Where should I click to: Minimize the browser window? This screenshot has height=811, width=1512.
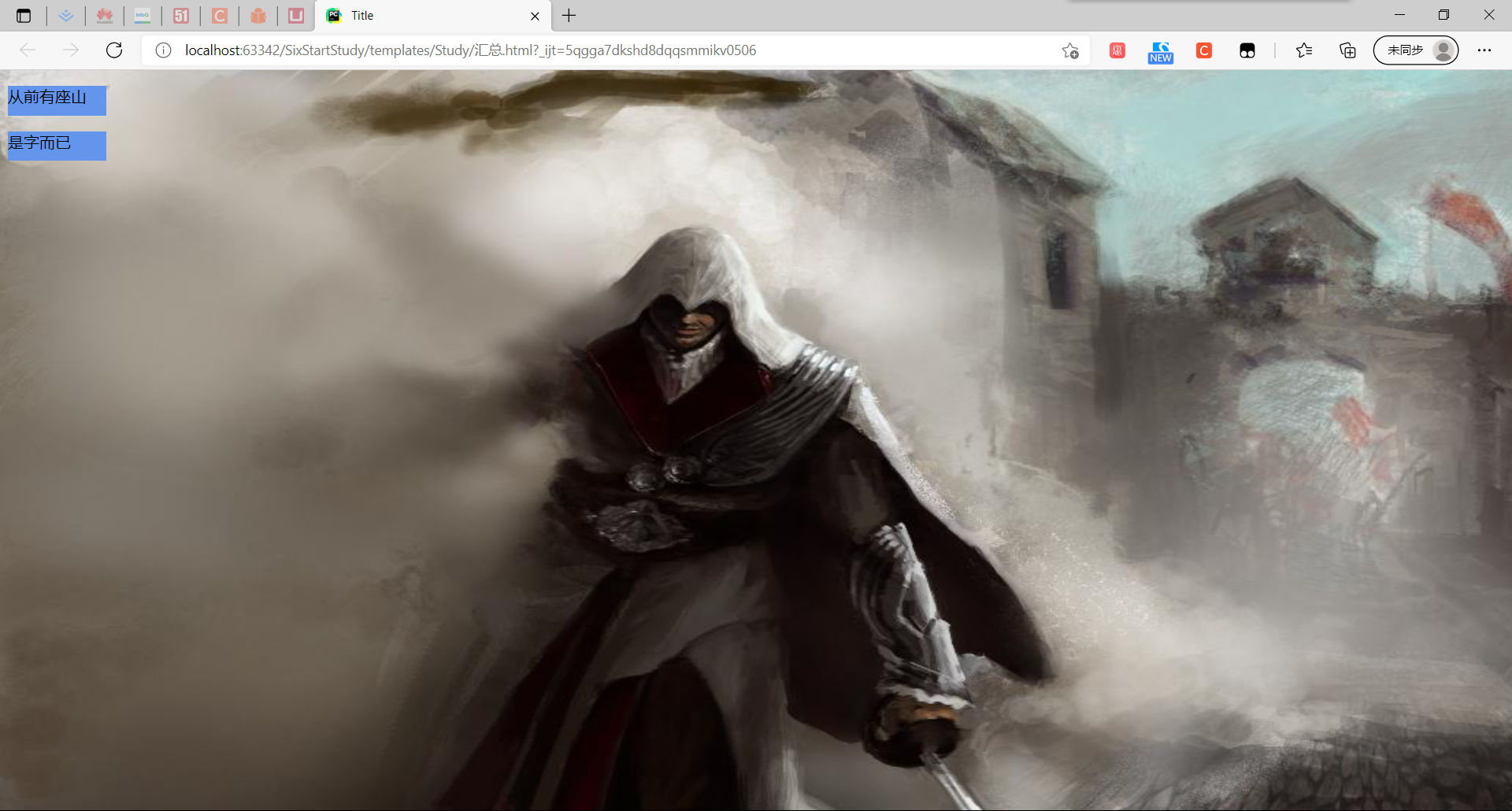coord(1399,15)
